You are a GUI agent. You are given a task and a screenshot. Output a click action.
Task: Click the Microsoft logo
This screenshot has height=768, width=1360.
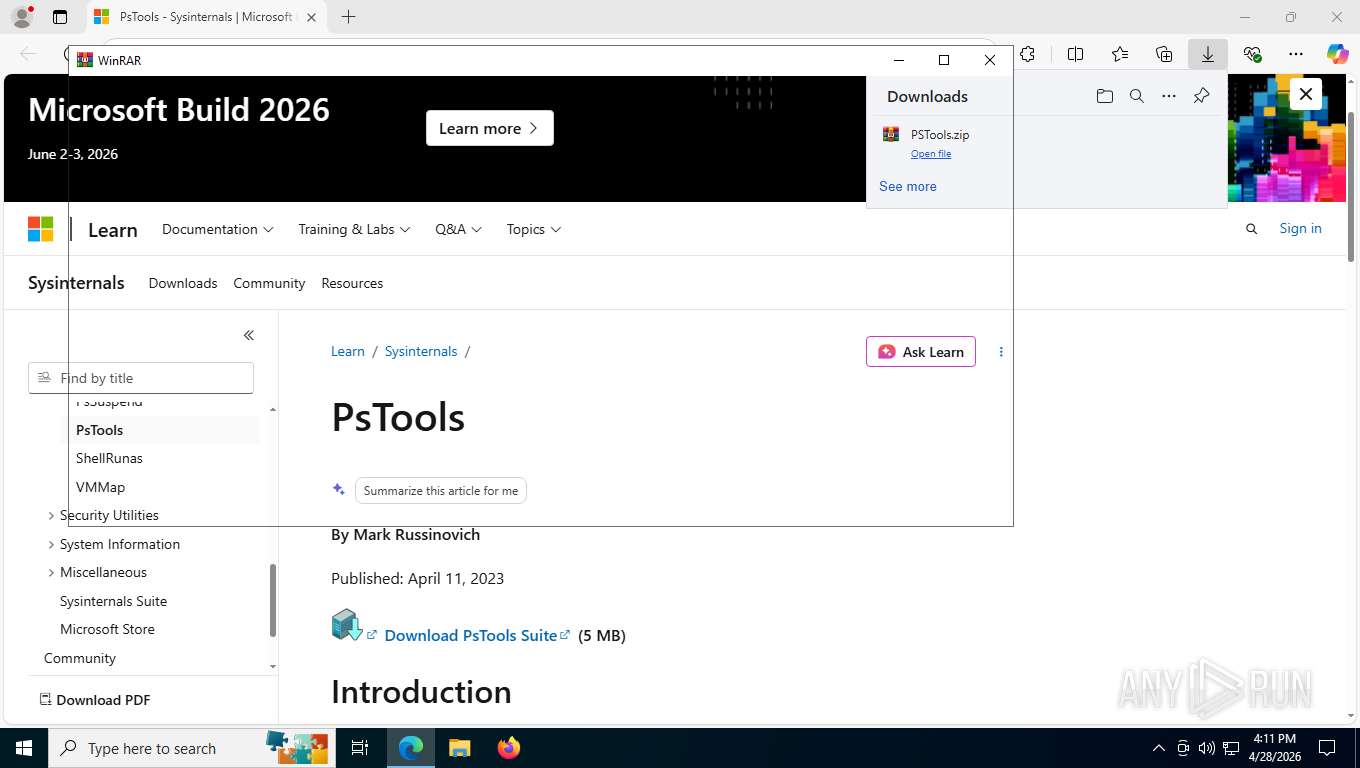click(40, 229)
